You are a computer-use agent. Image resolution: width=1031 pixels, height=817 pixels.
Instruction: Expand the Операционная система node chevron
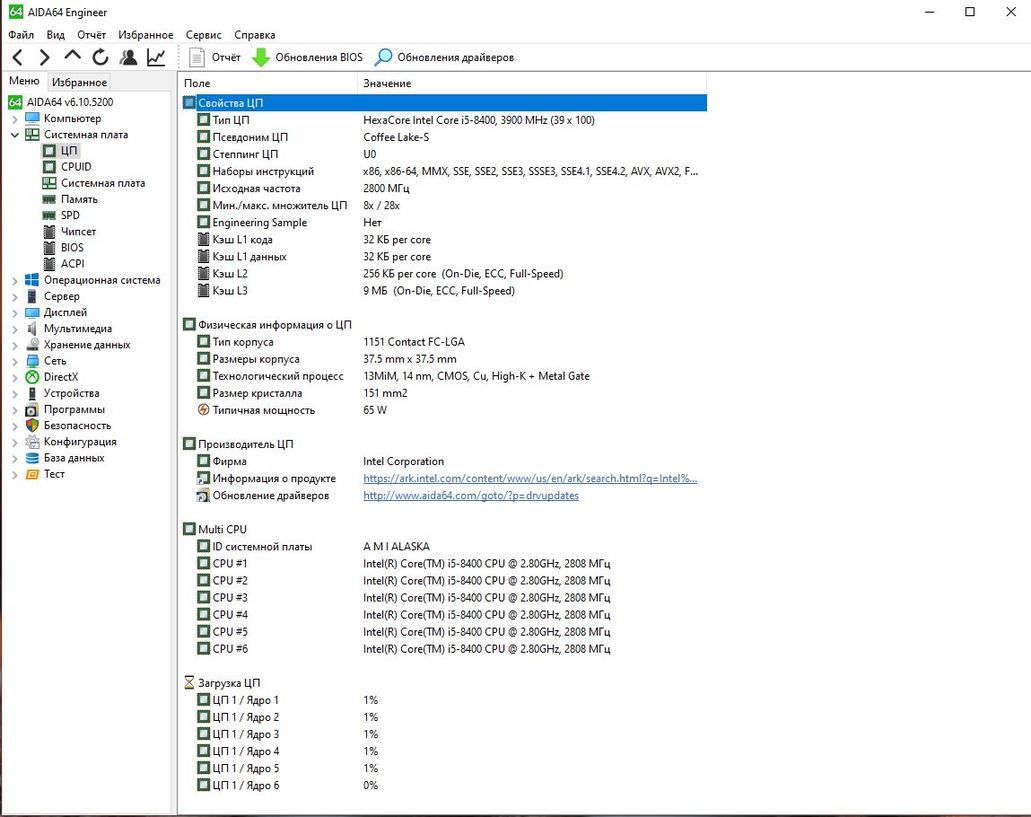point(14,281)
